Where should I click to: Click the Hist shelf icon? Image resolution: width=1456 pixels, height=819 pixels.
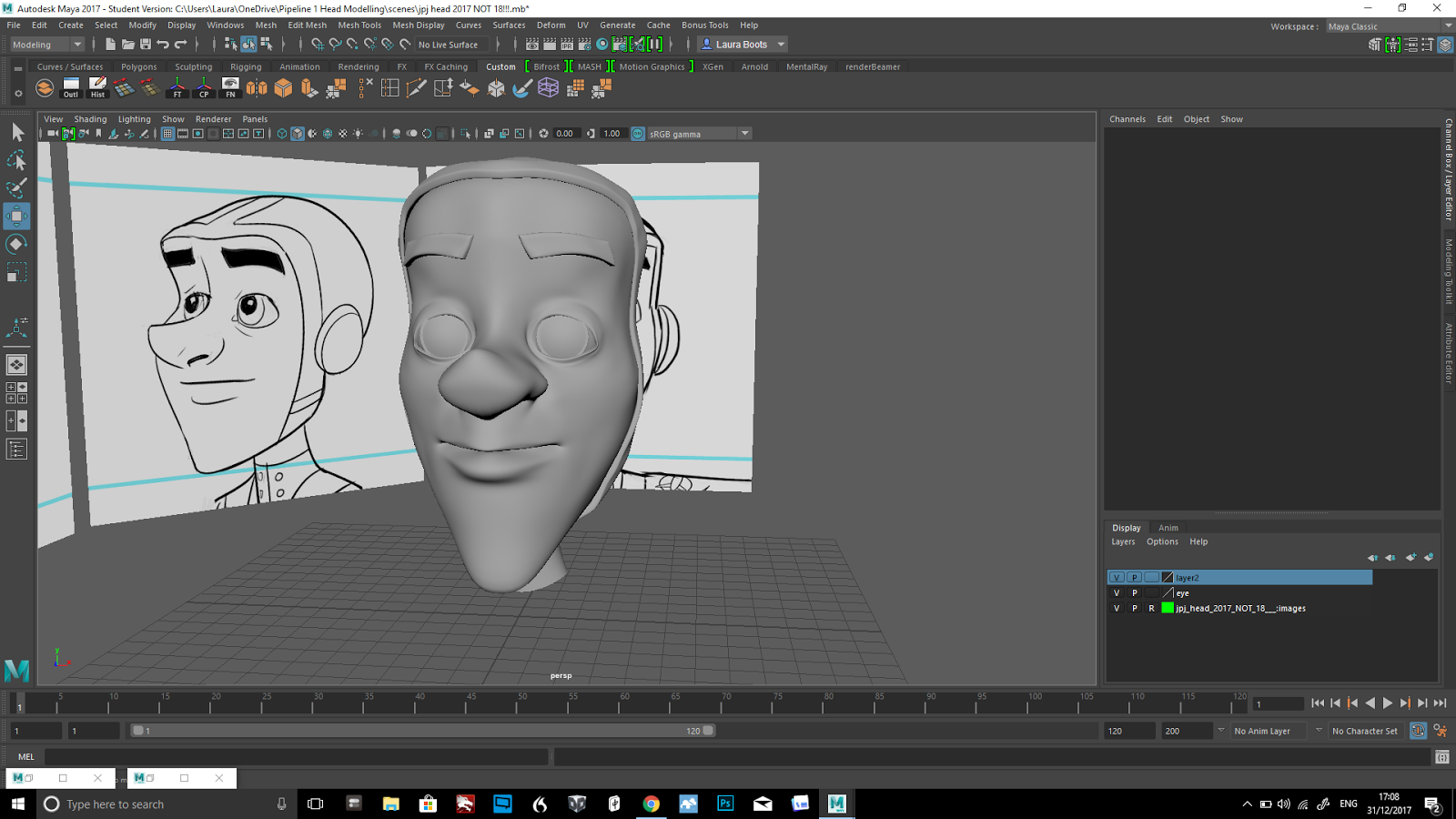97,88
